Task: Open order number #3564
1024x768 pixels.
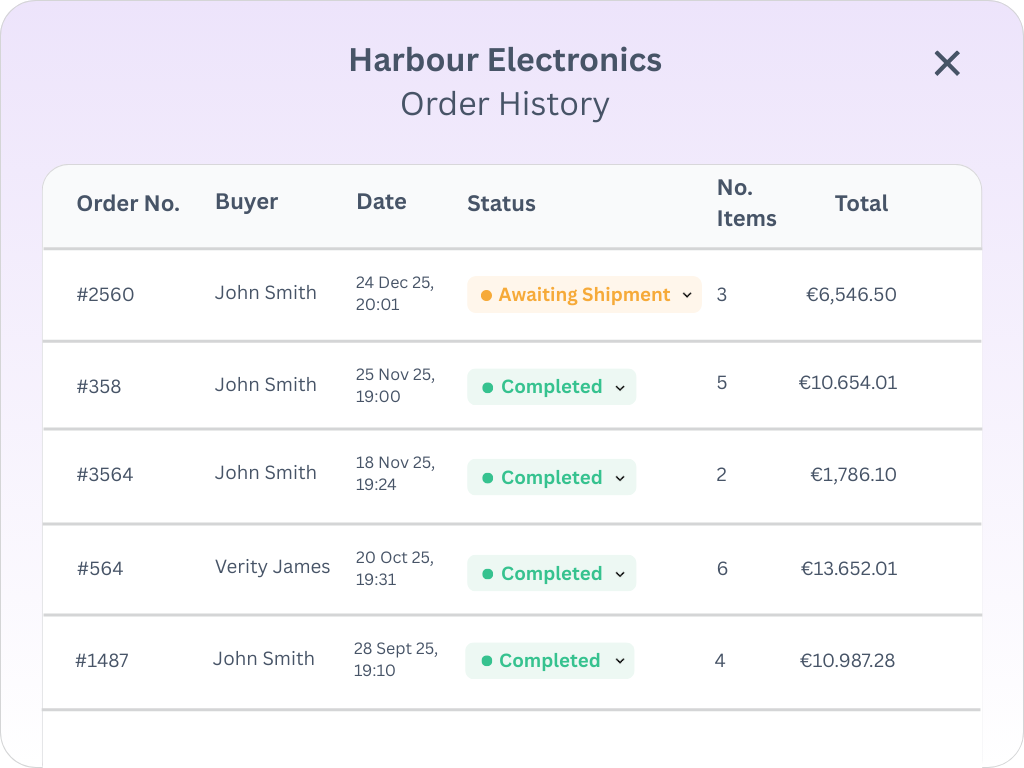Action: tap(105, 475)
